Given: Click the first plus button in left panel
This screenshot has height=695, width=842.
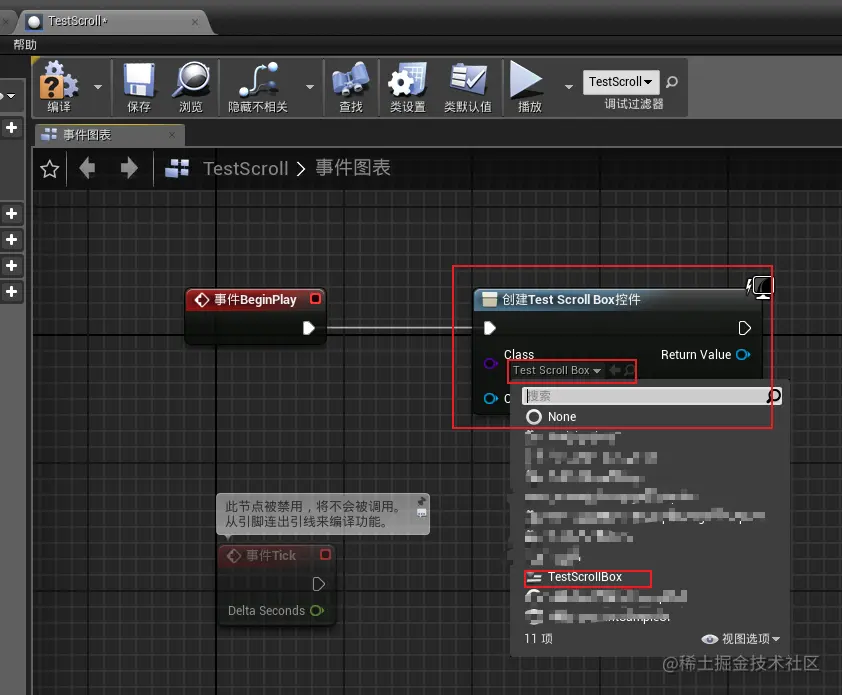Looking at the screenshot, I should (11, 127).
